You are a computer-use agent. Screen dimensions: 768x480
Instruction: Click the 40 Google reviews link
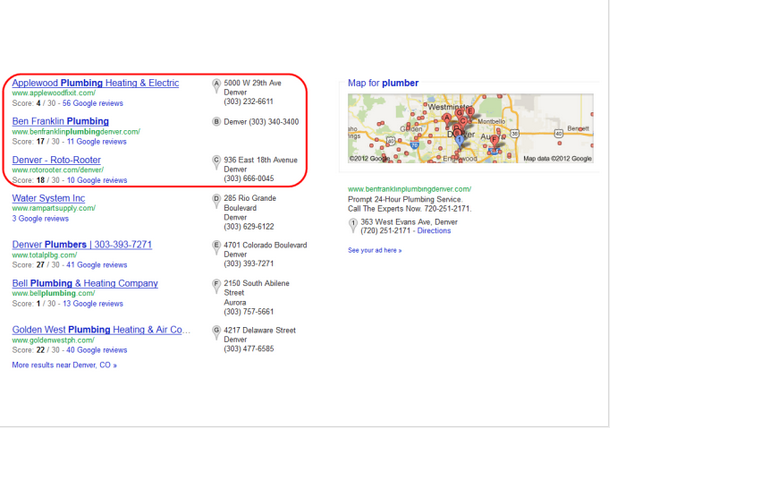click(96, 350)
